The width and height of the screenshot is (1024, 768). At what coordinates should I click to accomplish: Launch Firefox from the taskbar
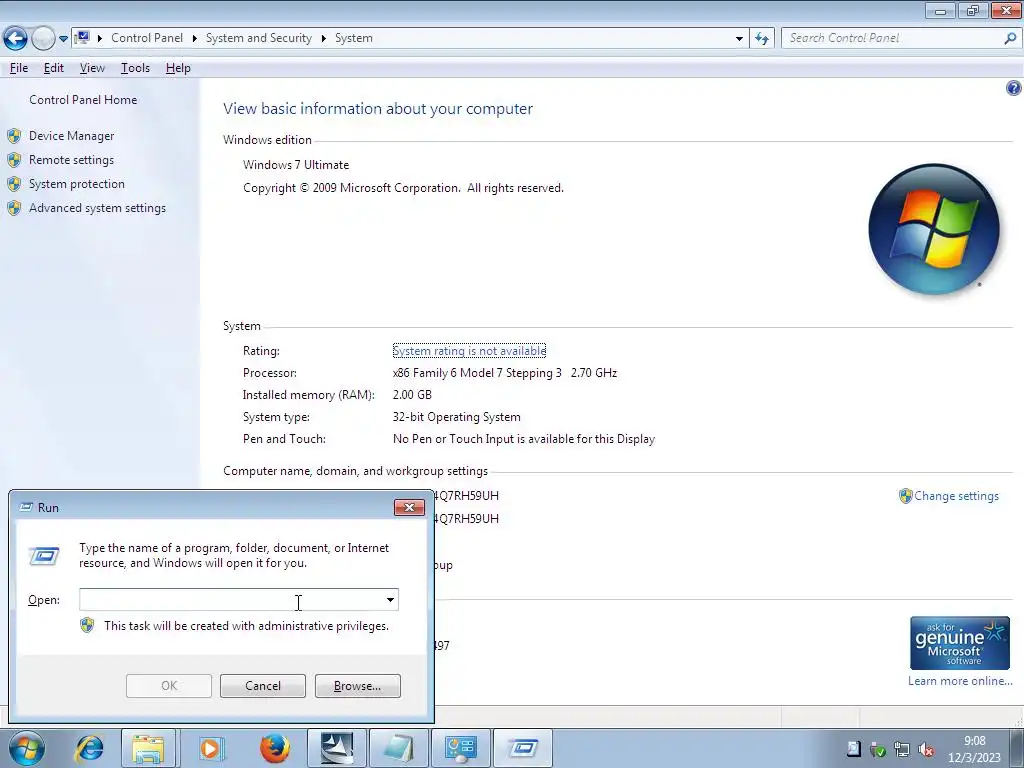click(275, 748)
